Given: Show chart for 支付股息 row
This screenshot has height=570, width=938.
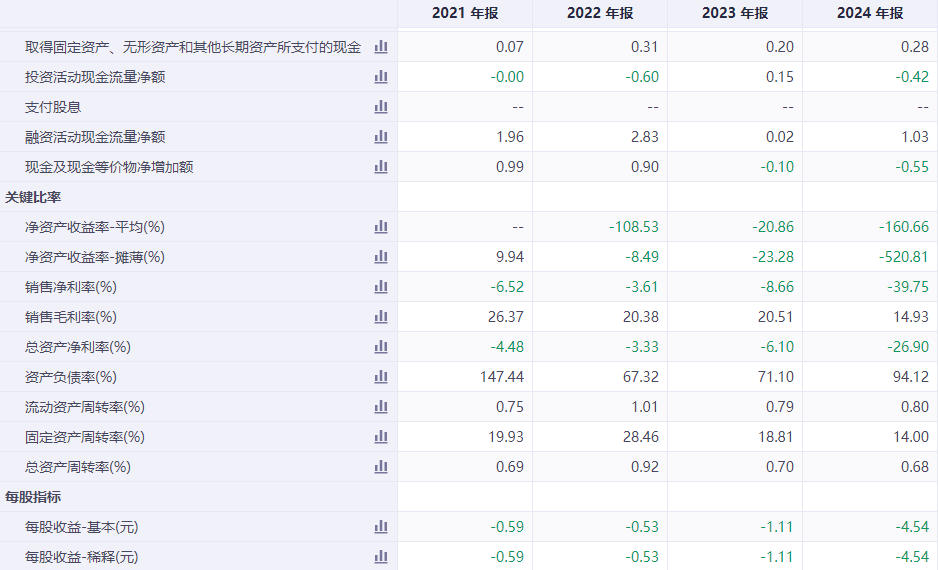Looking at the screenshot, I should tap(380, 107).
